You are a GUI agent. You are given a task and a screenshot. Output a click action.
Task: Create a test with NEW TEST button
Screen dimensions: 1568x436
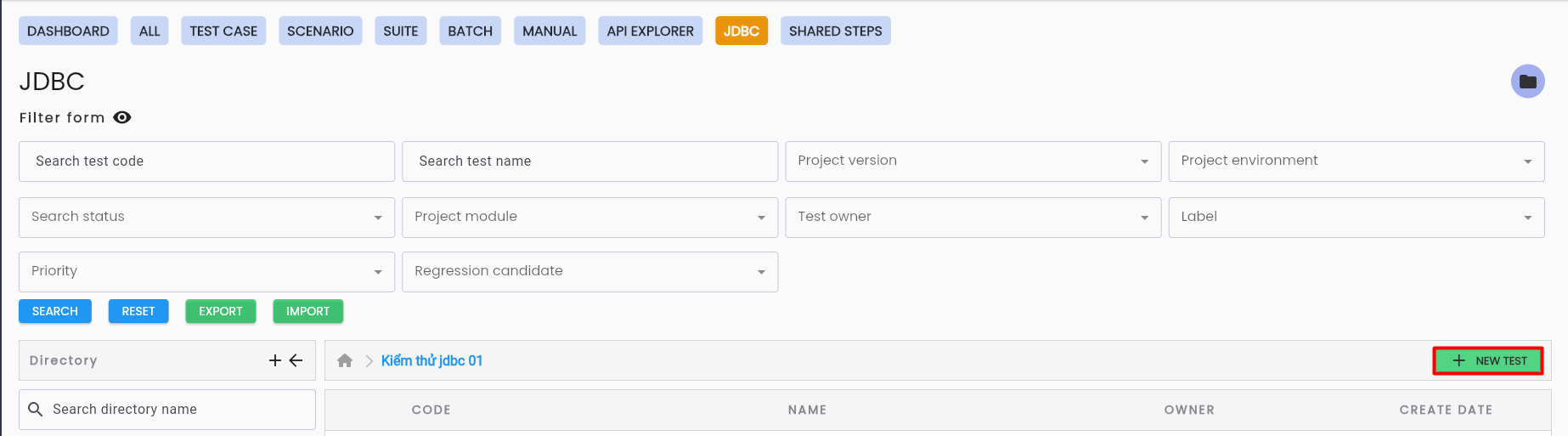click(x=1488, y=361)
